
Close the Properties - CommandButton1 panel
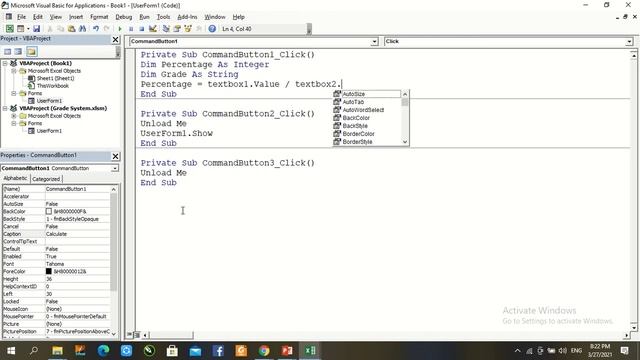point(116,156)
